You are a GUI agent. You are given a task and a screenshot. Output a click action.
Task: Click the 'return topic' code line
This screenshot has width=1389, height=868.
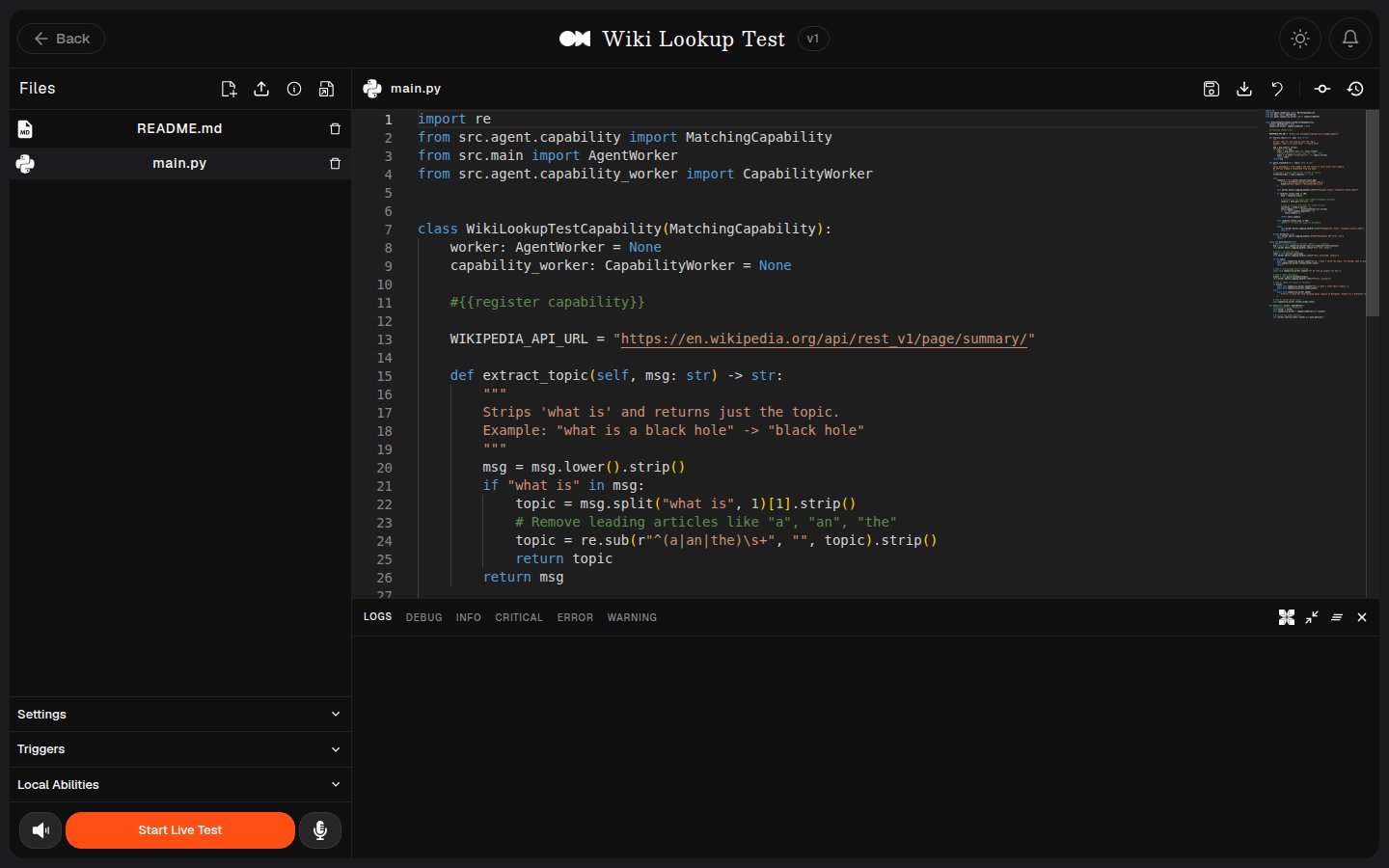[563, 558]
